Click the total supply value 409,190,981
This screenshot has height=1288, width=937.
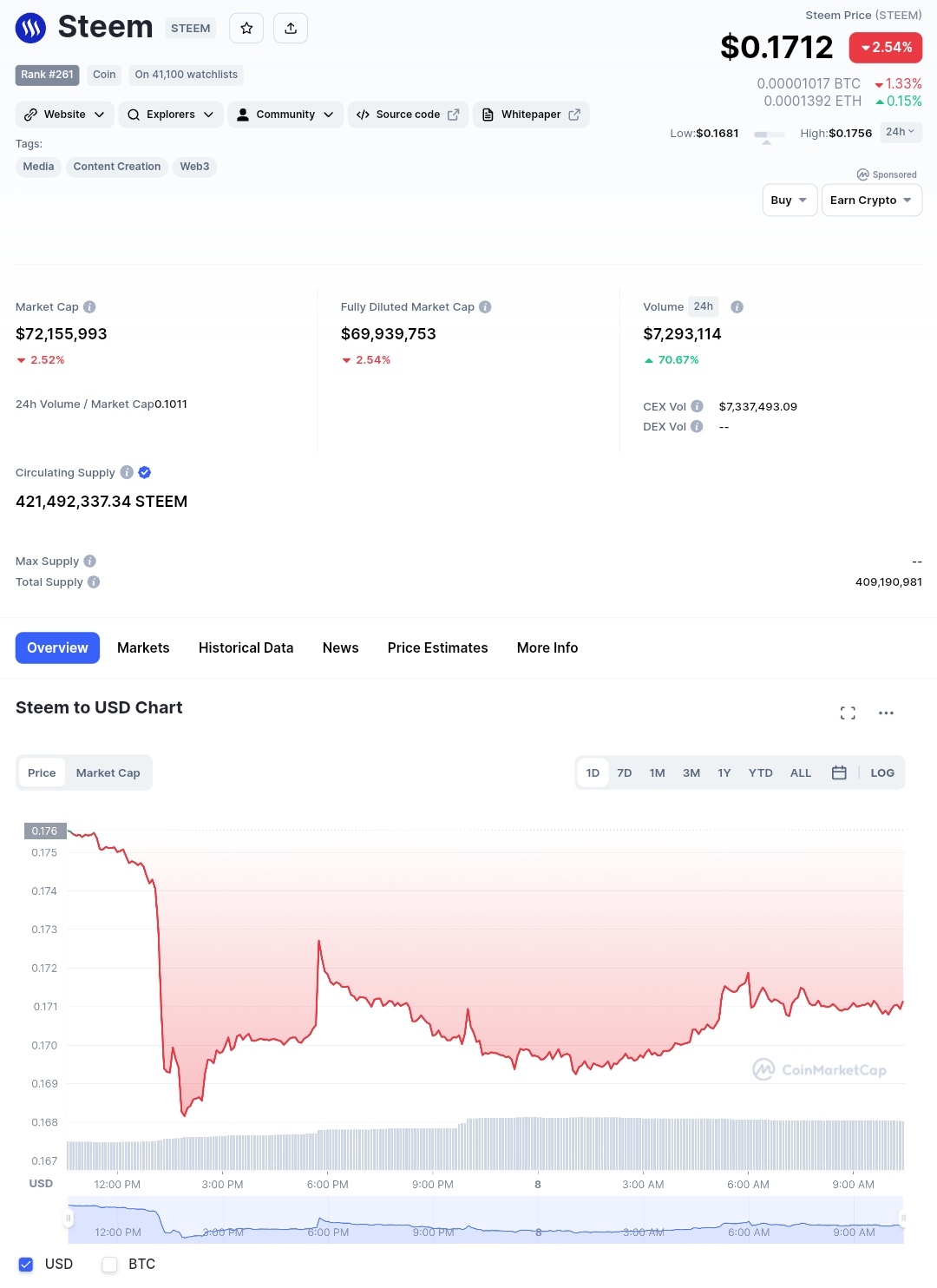point(888,582)
